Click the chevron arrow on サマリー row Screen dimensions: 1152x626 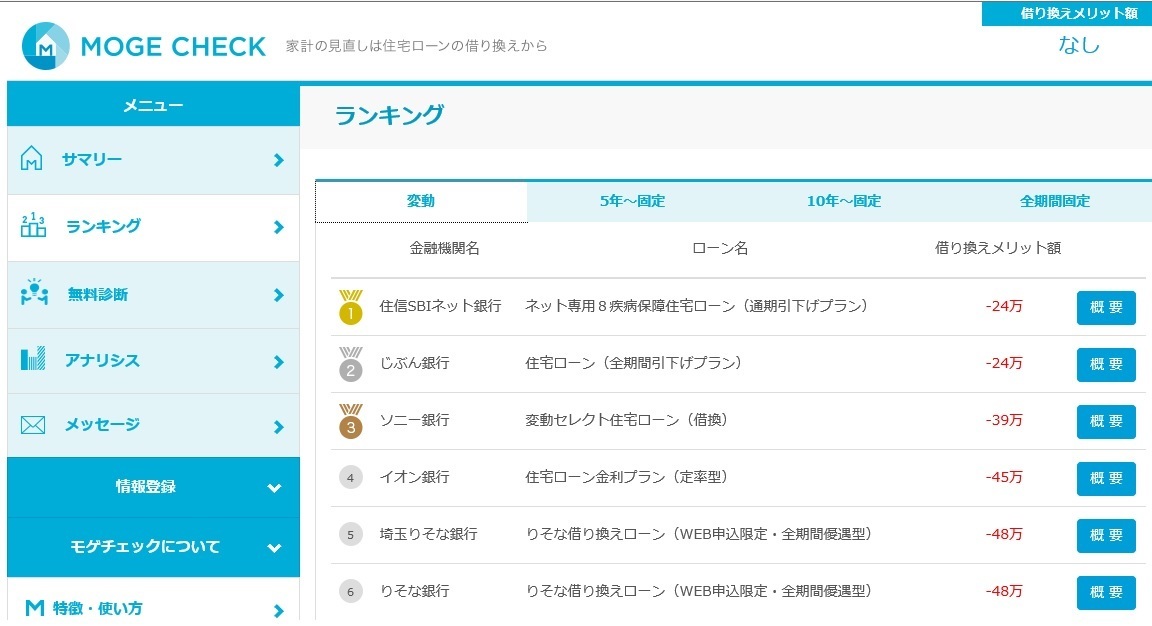[278, 160]
